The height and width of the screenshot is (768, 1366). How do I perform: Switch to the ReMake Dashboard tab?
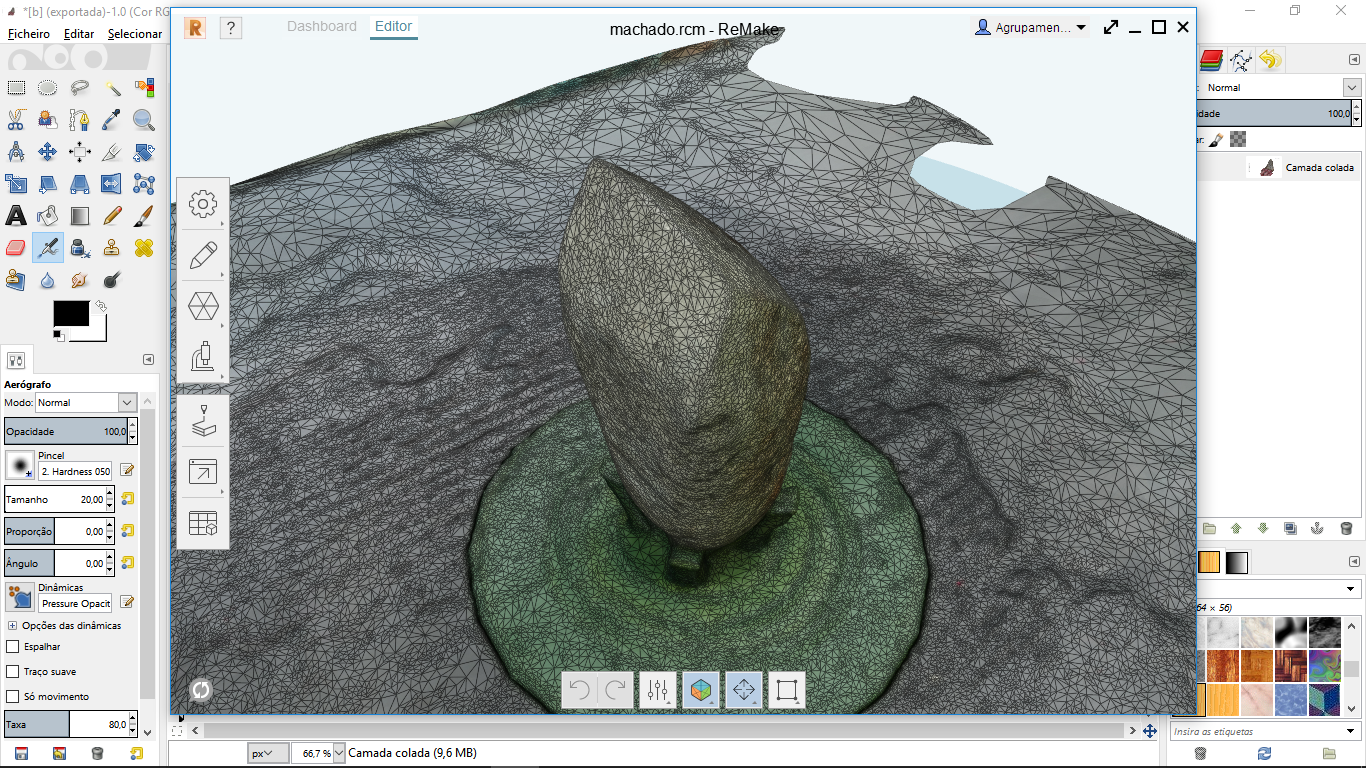322,26
